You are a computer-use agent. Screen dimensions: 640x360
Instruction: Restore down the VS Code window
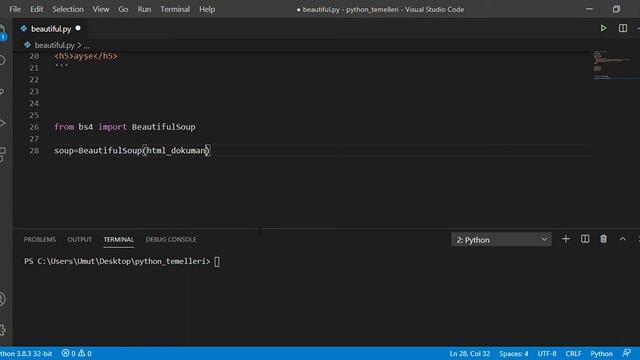(x=616, y=9)
